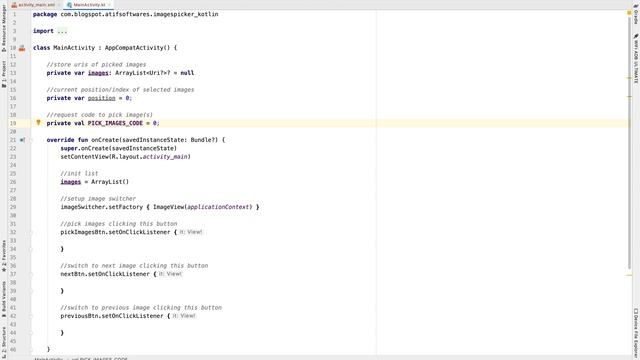The height and width of the screenshot is (360, 640).
Task: Click line number 19 in the gutter
Action: pos(13,123)
